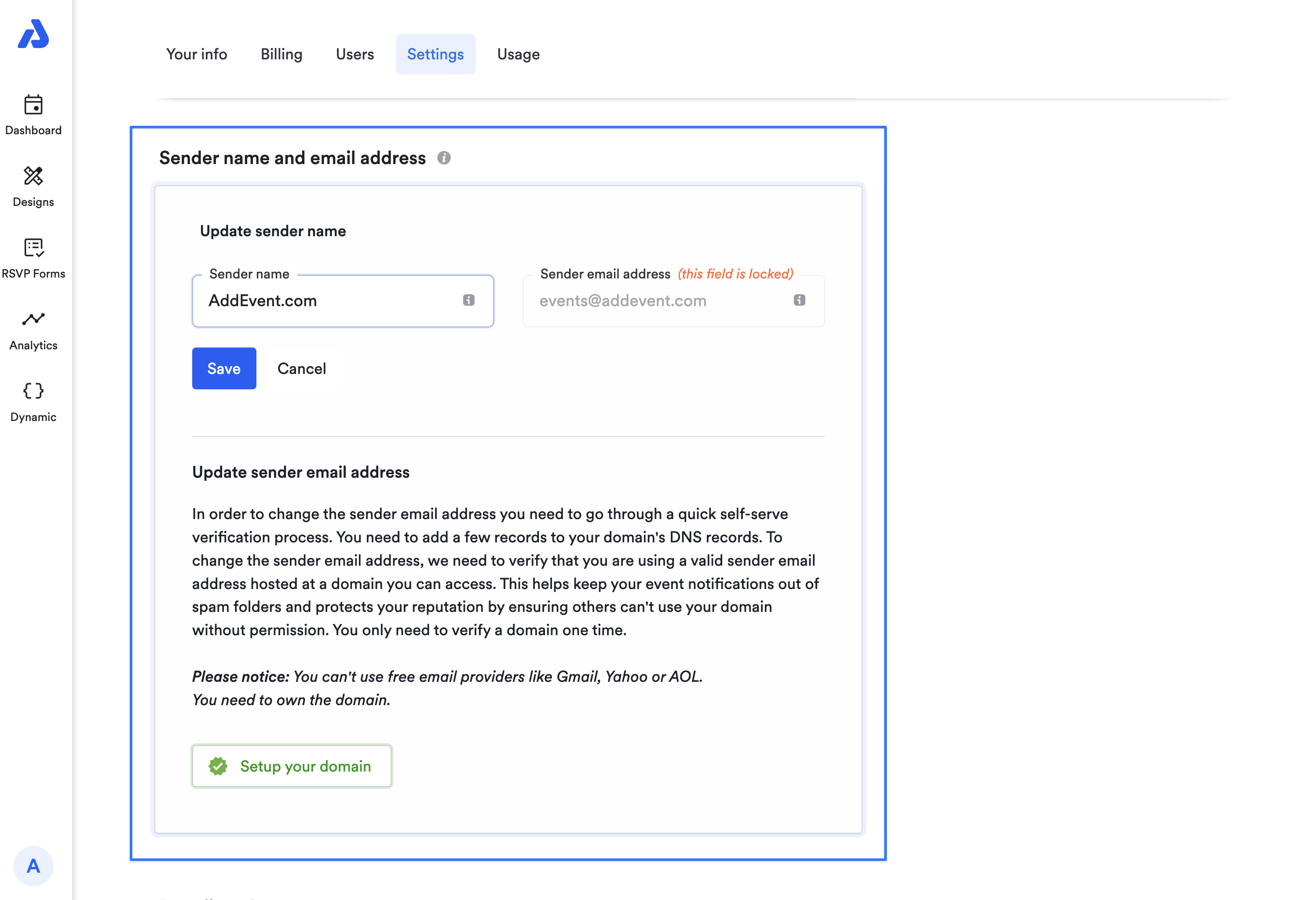Switch to the Your info tab
The image size is (1316, 900).
point(197,55)
